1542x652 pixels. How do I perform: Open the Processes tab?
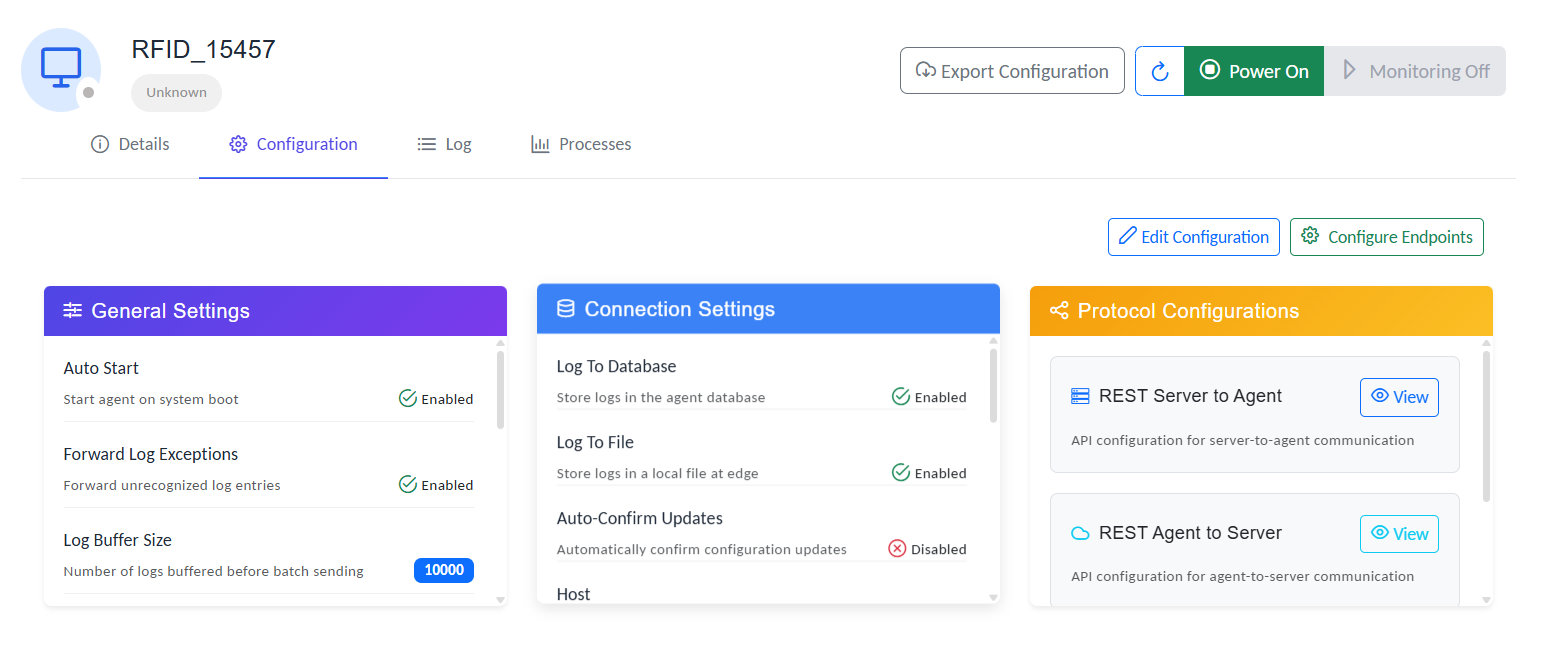[581, 144]
